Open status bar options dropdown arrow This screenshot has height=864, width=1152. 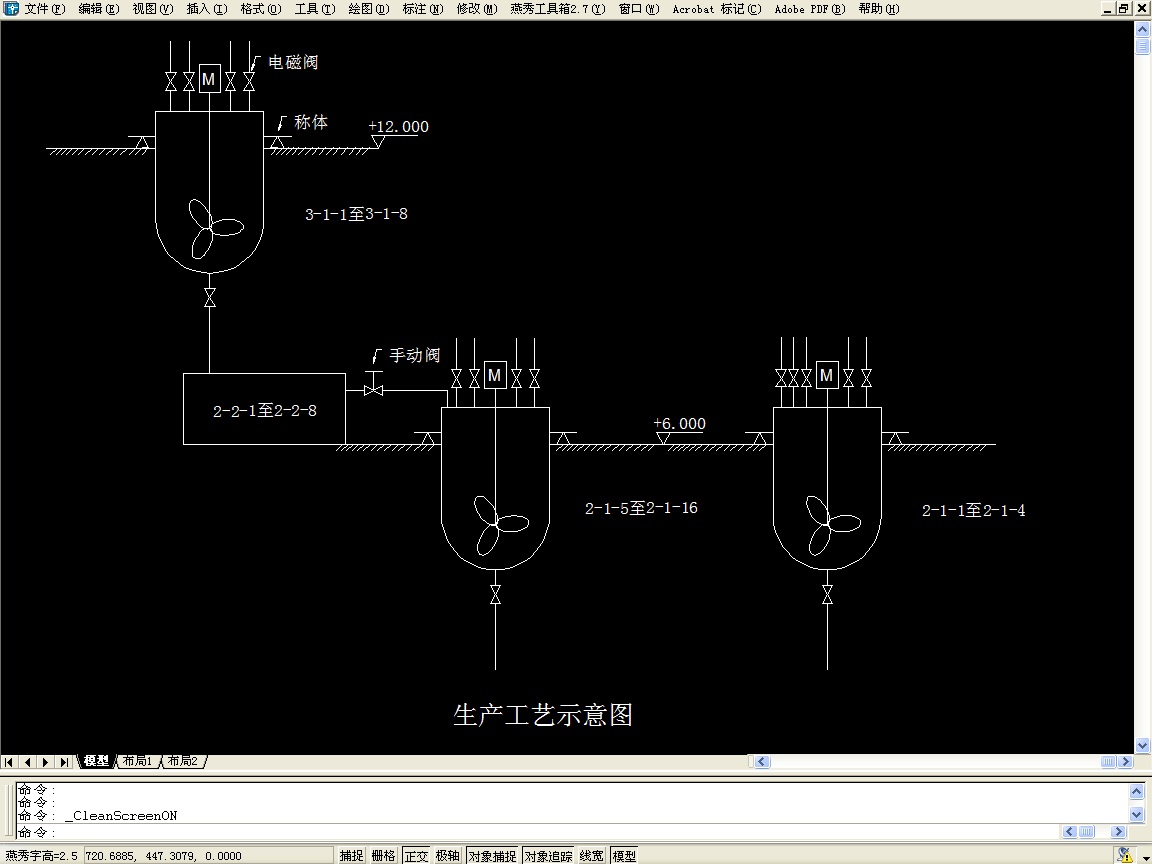pyautogui.click(x=1145, y=857)
